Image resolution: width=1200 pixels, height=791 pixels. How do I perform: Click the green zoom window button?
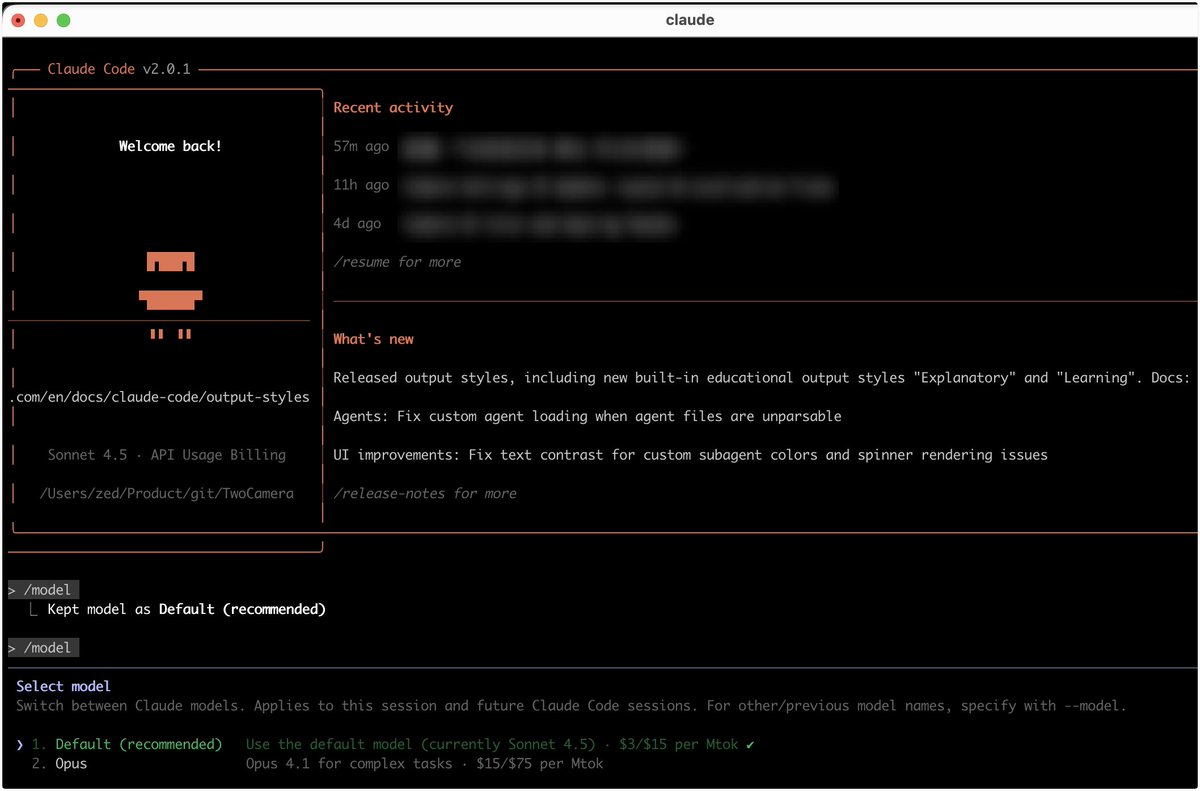coord(64,20)
